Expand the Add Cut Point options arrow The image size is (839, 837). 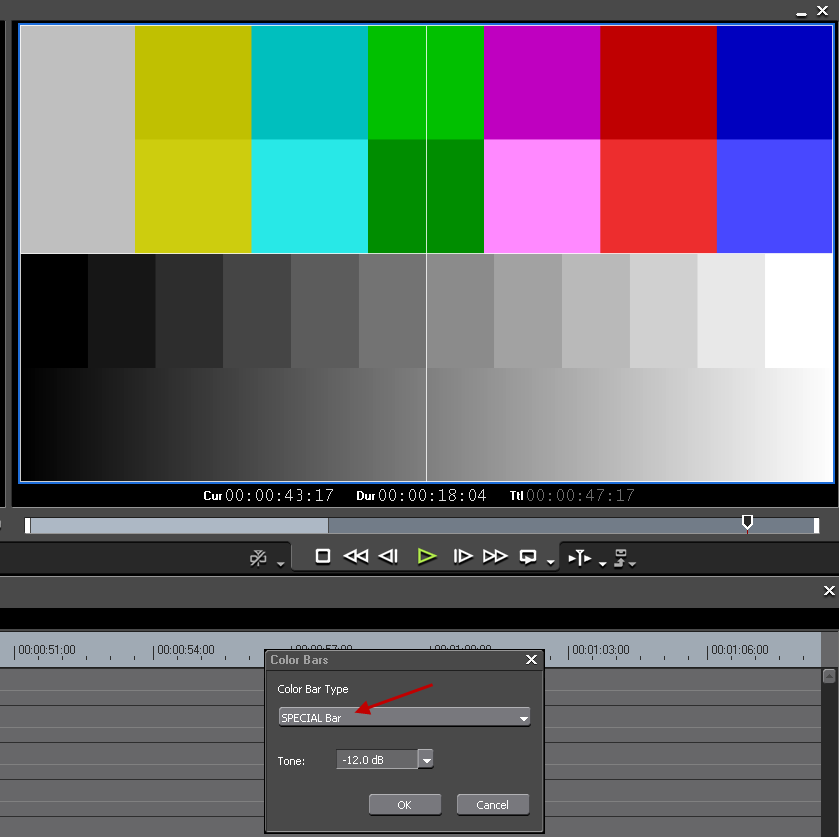(x=602, y=564)
